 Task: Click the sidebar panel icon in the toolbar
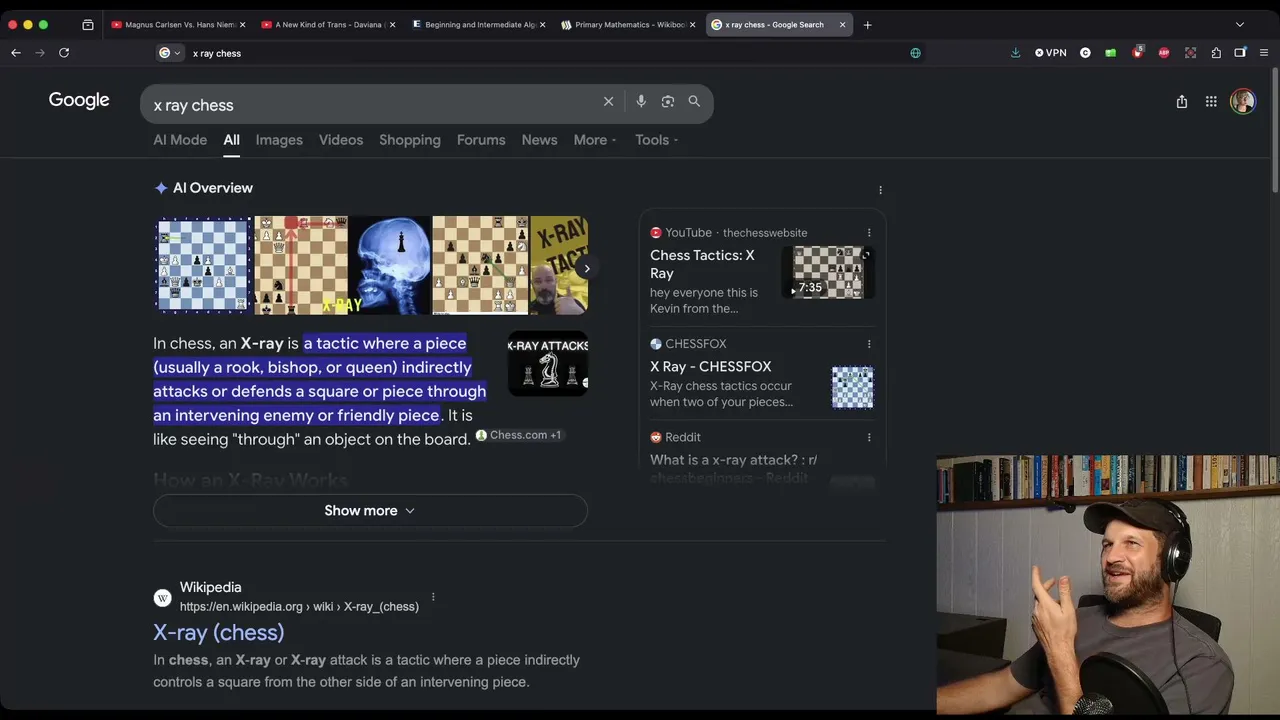(1240, 53)
